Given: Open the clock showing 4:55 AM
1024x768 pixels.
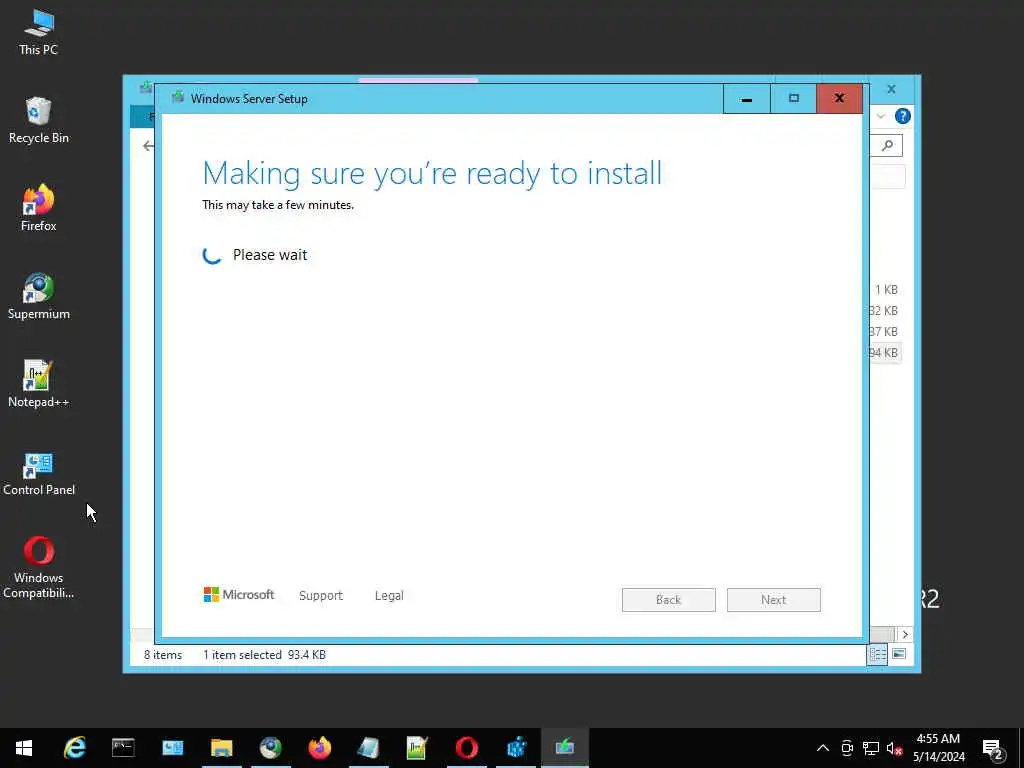Looking at the screenshot, I should coord(938,748).
